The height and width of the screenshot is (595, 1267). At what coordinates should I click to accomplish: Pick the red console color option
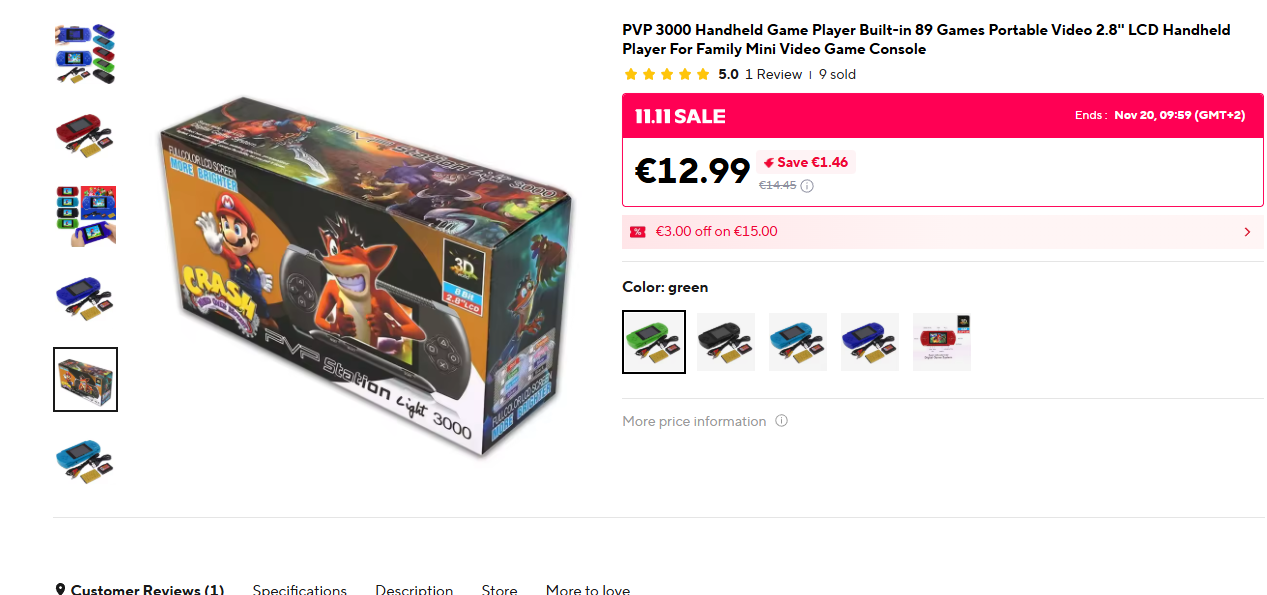(x=942, y=342)
